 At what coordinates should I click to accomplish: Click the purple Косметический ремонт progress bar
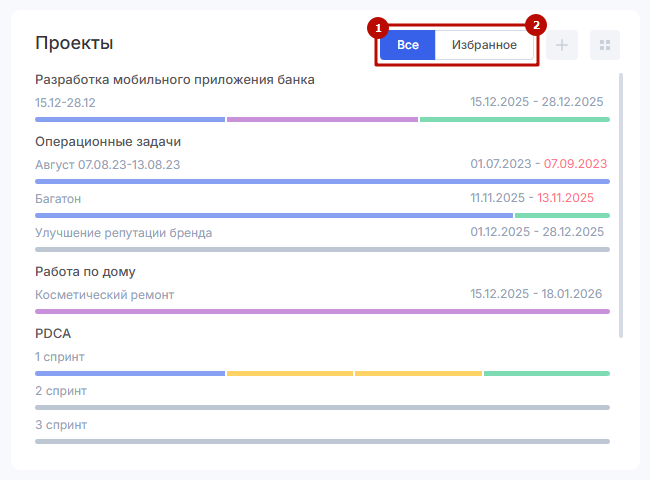(x=322, y=311)
